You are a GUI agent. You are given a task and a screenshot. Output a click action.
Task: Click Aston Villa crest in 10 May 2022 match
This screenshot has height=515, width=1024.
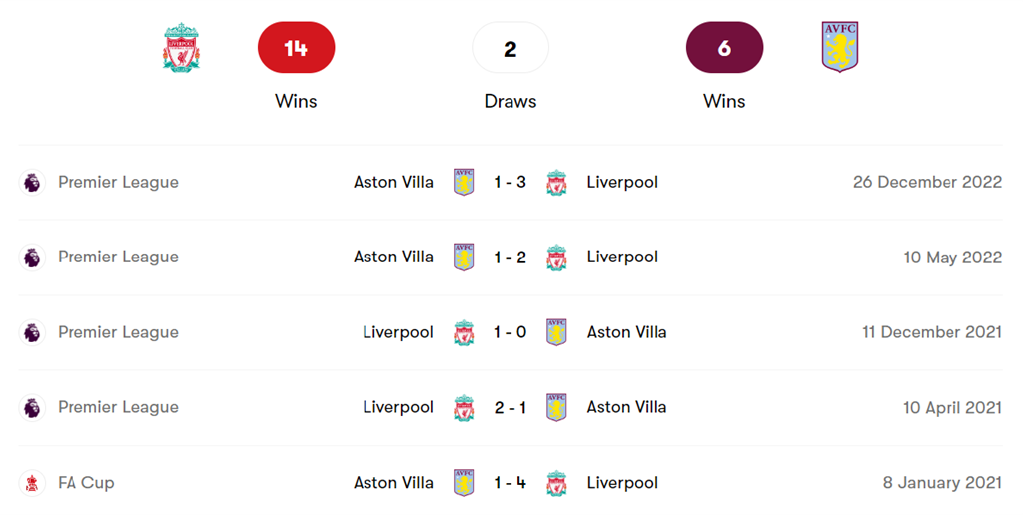[x=464, y=257]
